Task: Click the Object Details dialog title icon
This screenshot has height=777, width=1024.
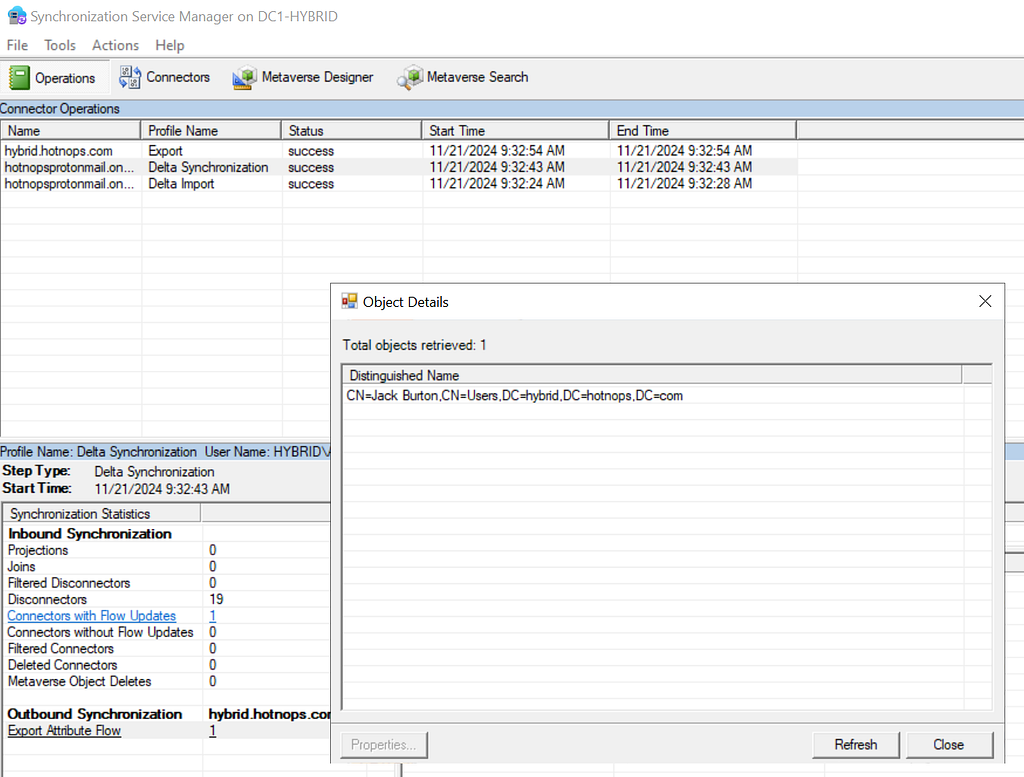Action: tap(349, 301)
